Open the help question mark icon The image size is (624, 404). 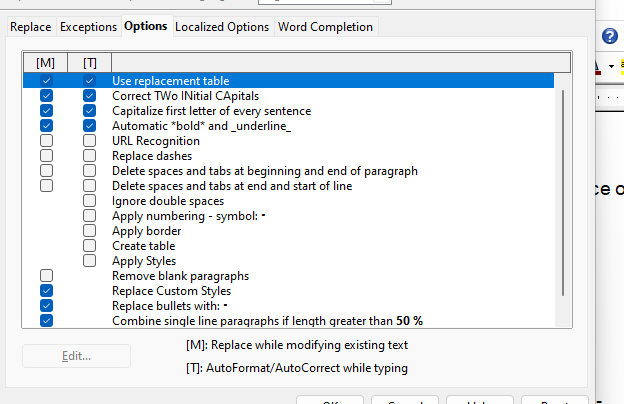click(x=609, y=36)
